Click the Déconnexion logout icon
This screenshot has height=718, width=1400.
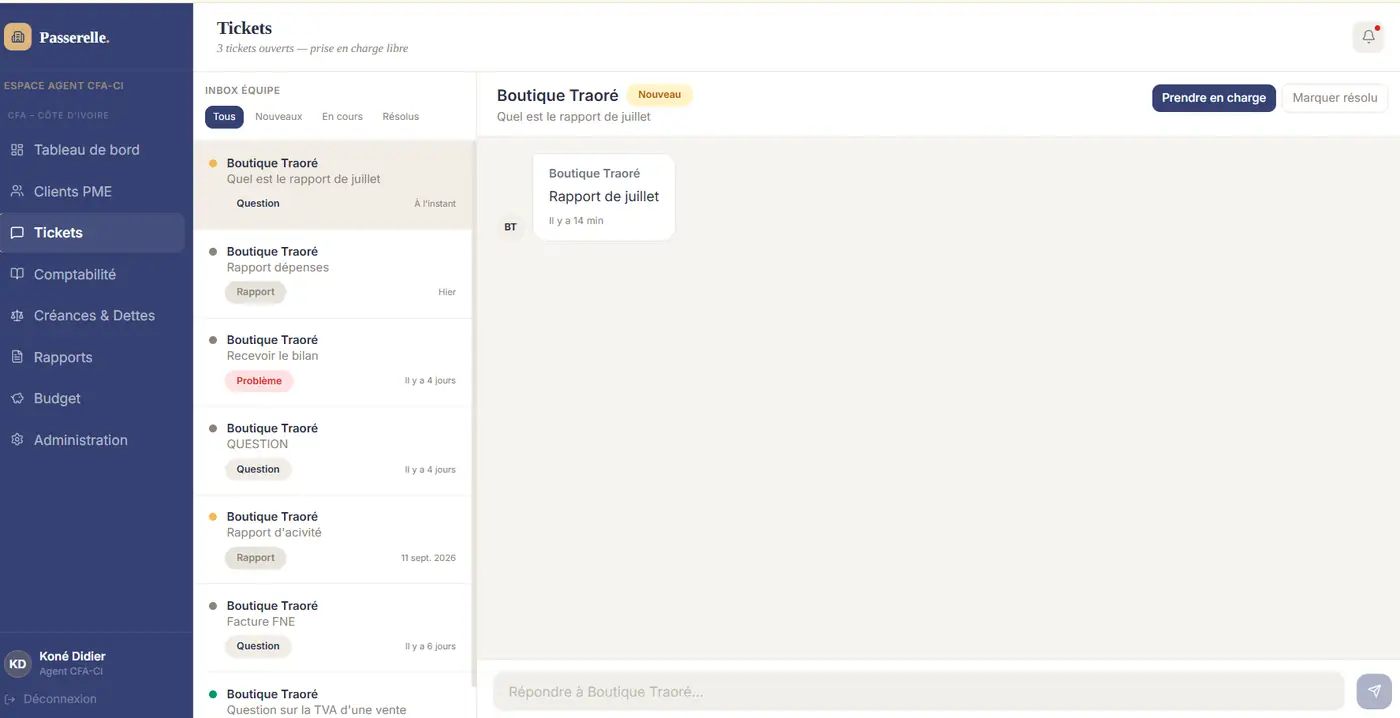point(10,699)
